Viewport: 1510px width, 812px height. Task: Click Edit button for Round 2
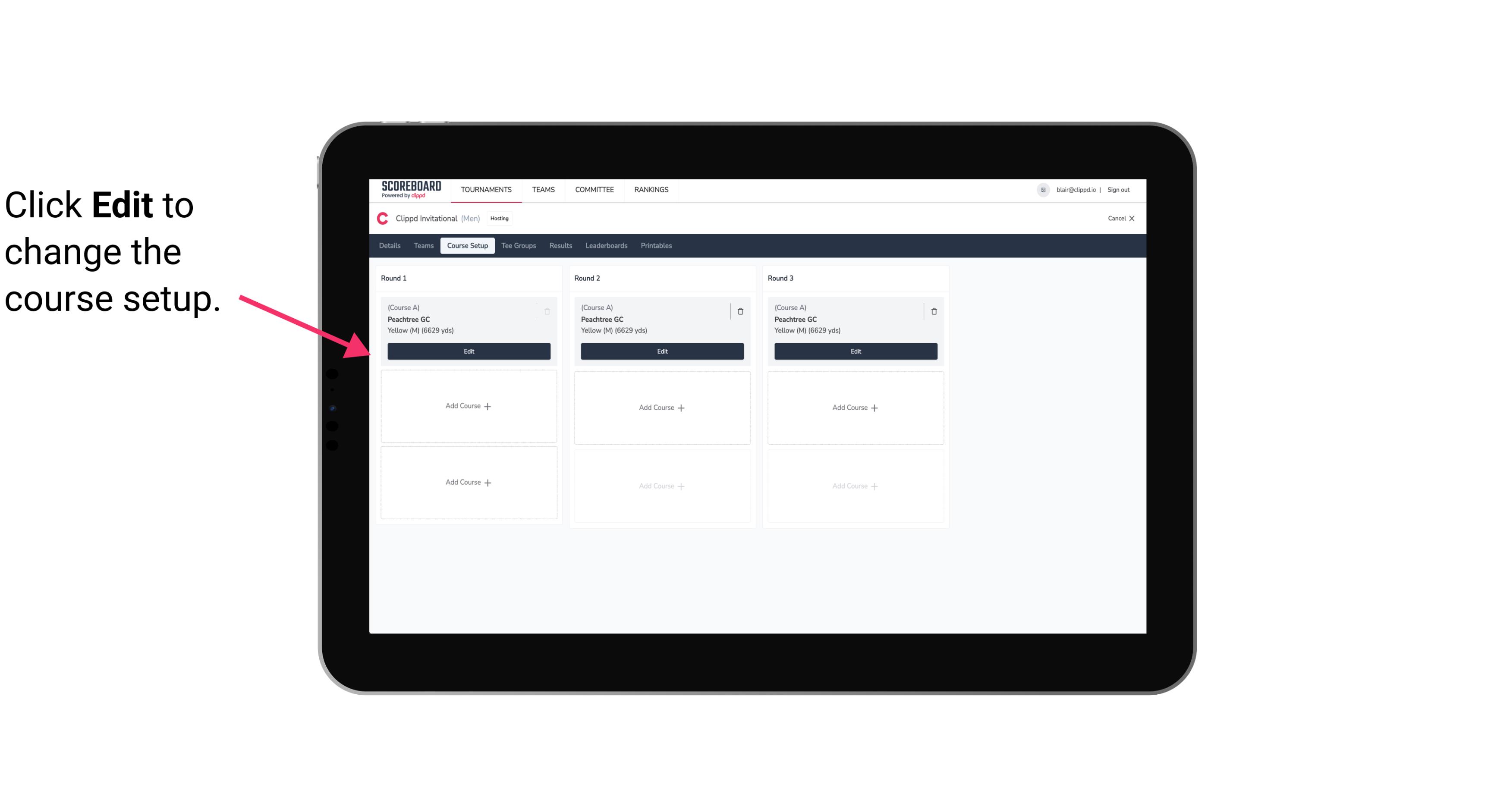click(x=661, y=350)
